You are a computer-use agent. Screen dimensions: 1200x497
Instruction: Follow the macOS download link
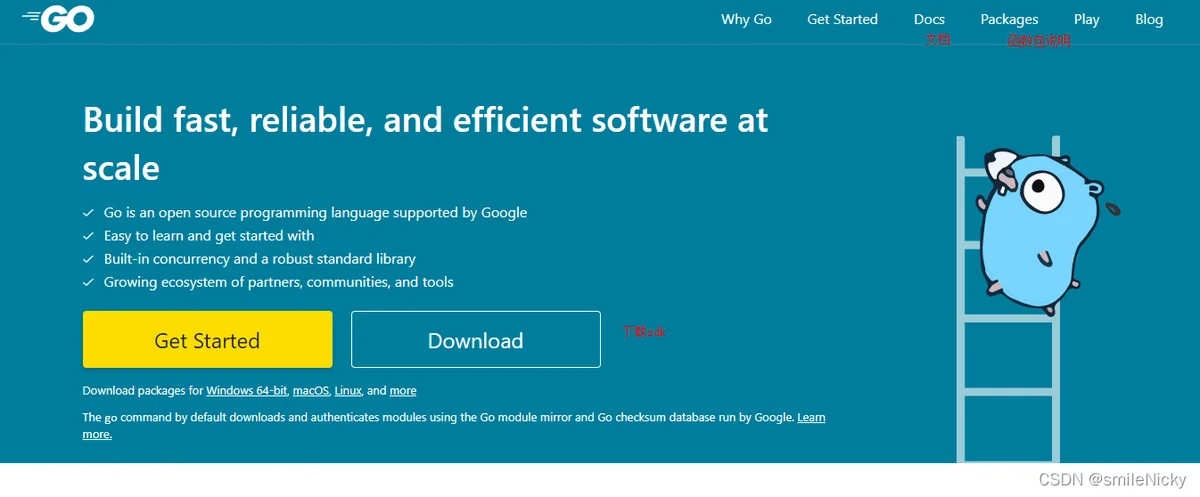coord(311,391)
